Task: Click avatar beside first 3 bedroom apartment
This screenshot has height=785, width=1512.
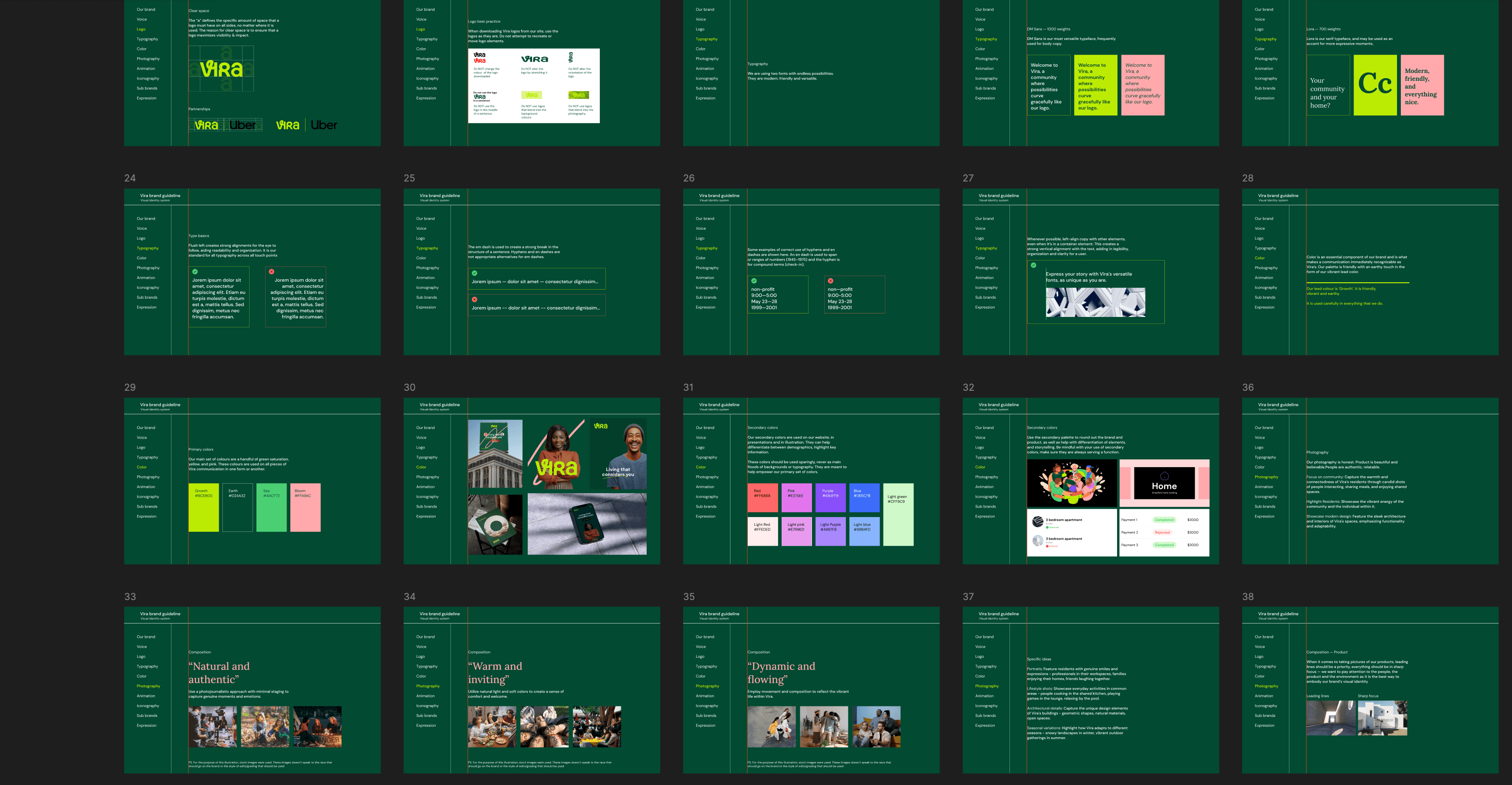Action: 1038,521
